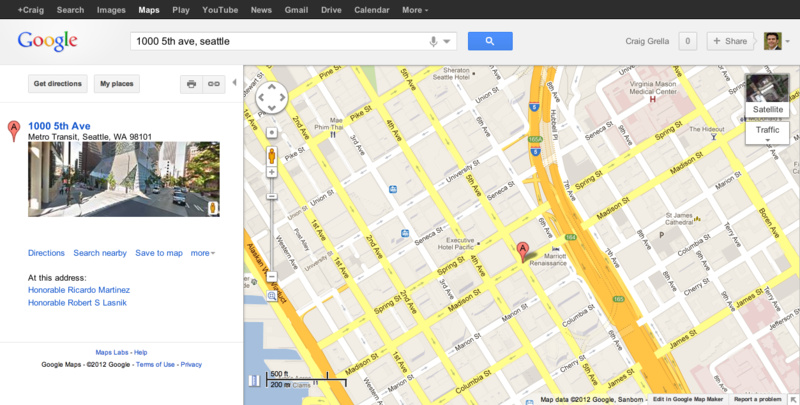Switch to Satellite view

tap(767, 95)
